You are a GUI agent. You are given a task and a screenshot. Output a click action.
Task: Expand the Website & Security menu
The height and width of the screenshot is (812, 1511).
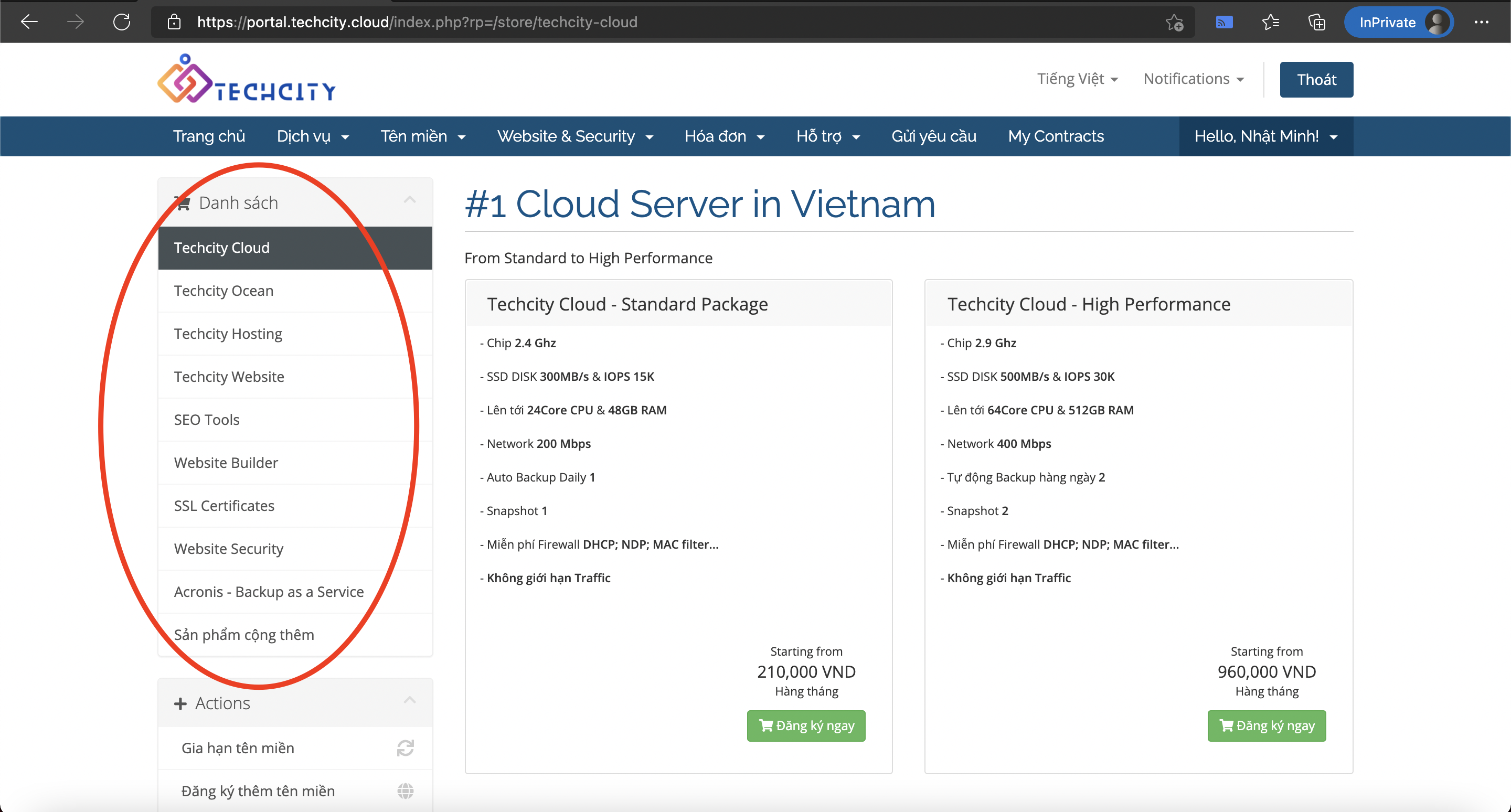pyautogui.click(x=575, y=136)
